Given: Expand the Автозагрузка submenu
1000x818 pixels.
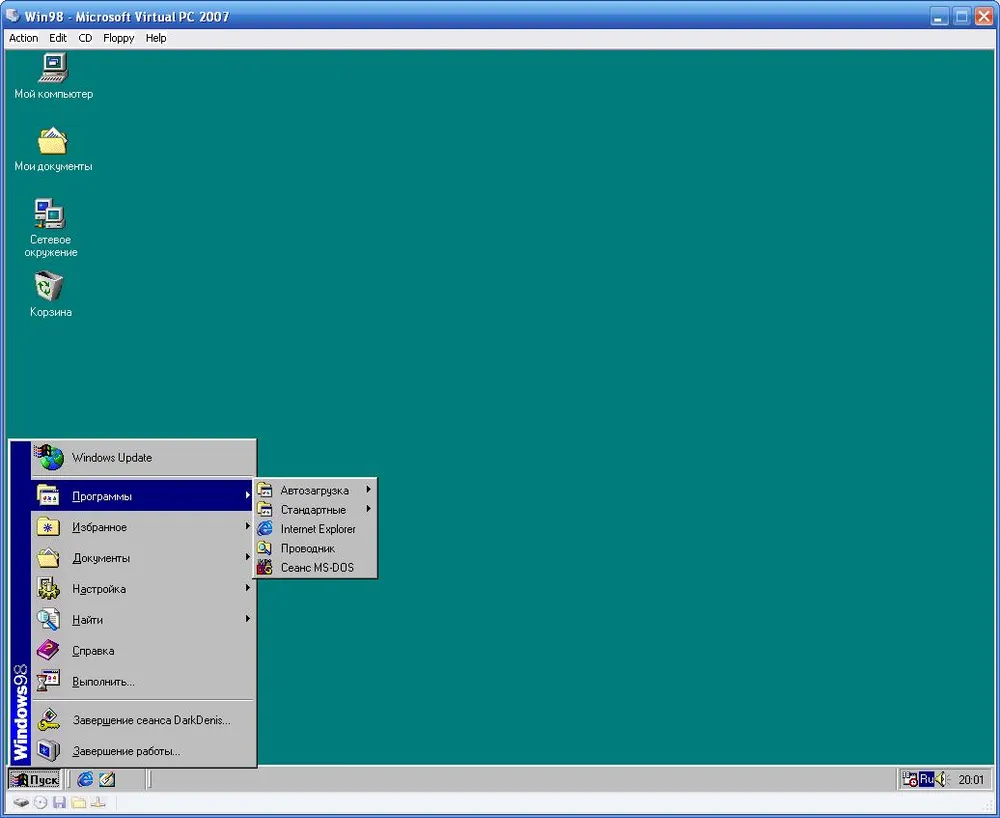Looking at the screenshot, I should pyautogui.click(x=314, y=490).
